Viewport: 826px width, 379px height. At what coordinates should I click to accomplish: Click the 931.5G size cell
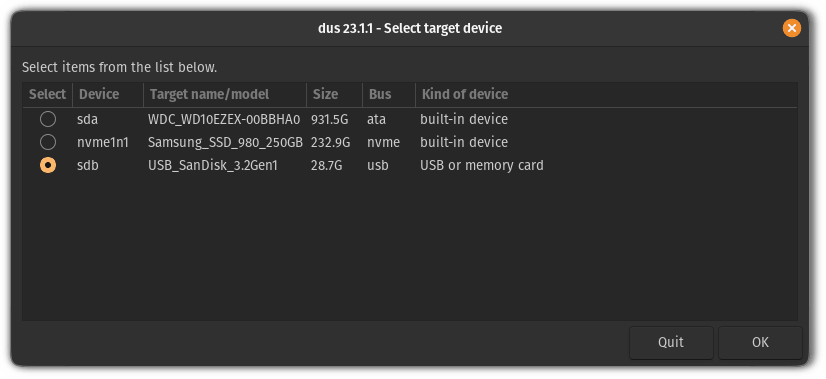330,120
